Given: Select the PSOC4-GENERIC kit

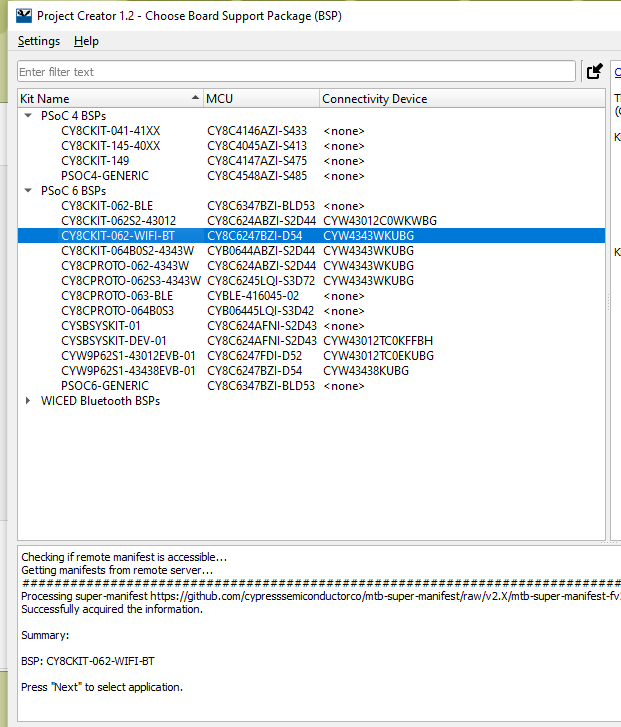Looking at the screenshot, I should (x=105, y=176).
